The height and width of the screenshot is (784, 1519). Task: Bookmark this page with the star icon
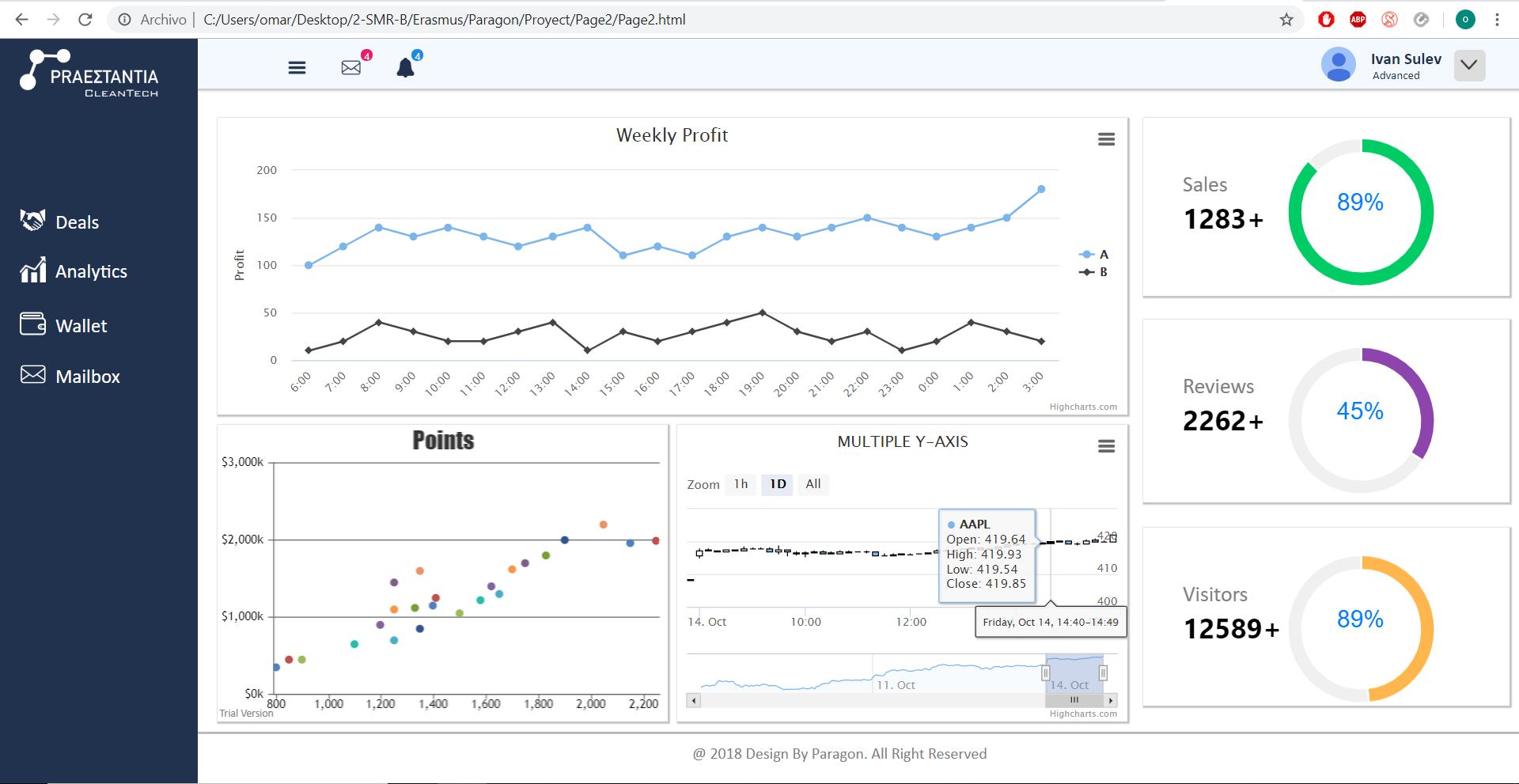coord(1286,20)
